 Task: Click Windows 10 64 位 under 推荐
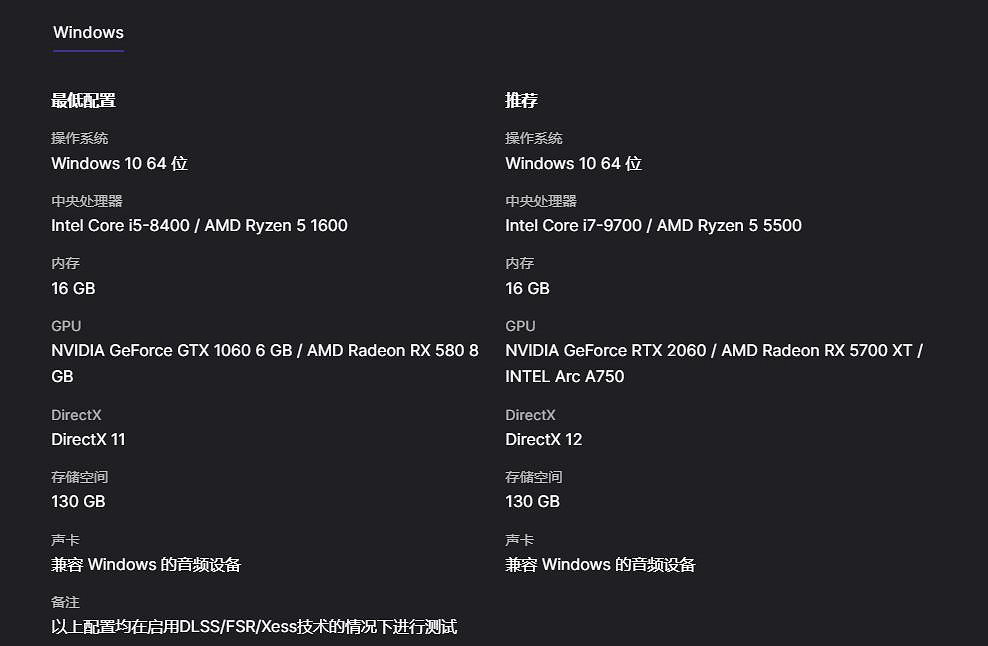[x=573, y=164]
